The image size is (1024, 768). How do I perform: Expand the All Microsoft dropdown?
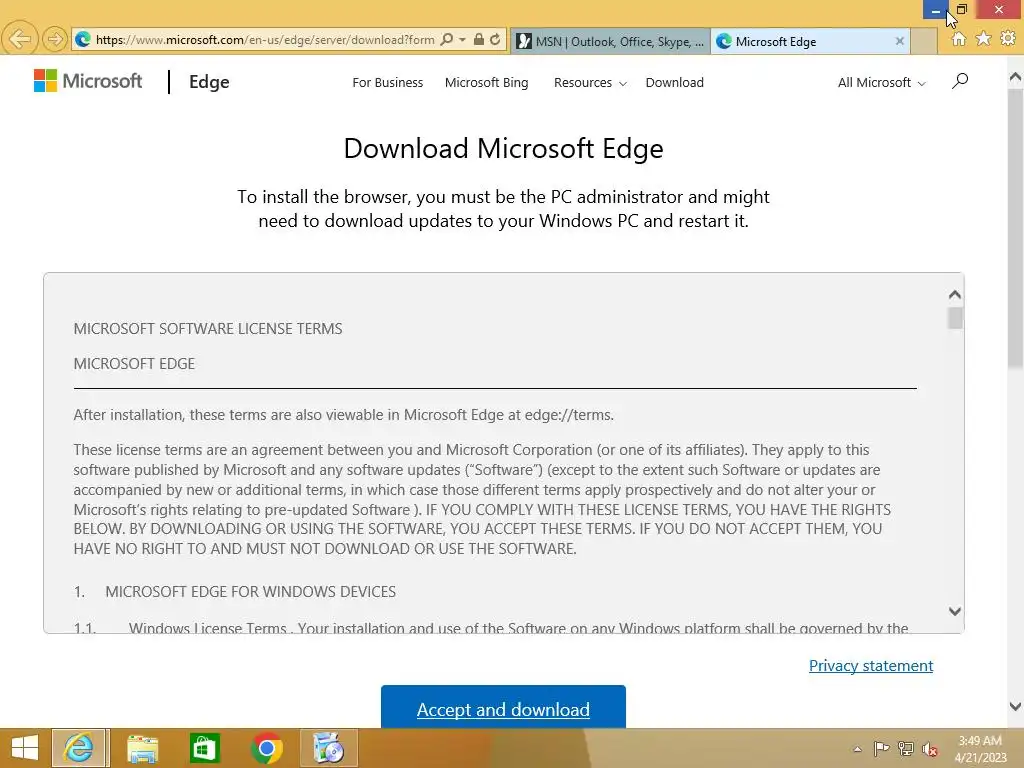pyautogui.click(x=882, y=82)
